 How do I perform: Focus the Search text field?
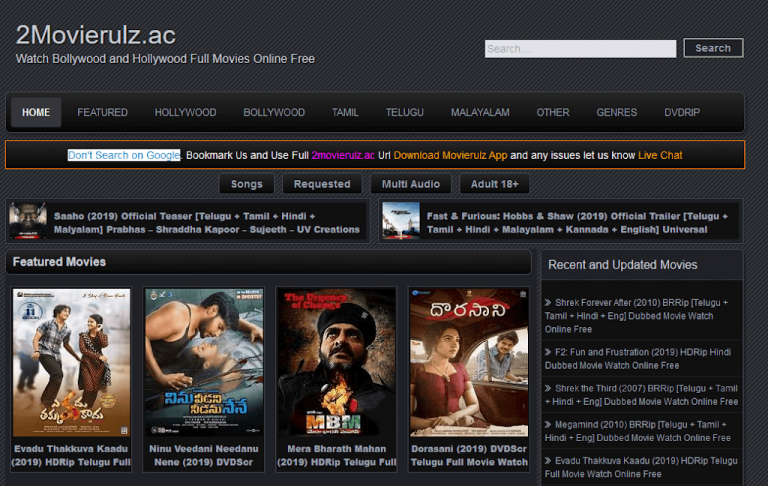point(580,49)
